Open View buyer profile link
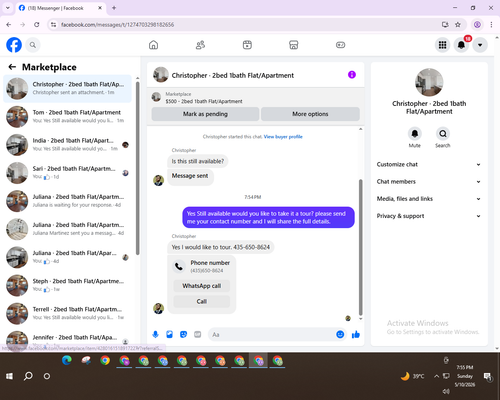The width and height of the screenshot is (500, 400). 283,137
